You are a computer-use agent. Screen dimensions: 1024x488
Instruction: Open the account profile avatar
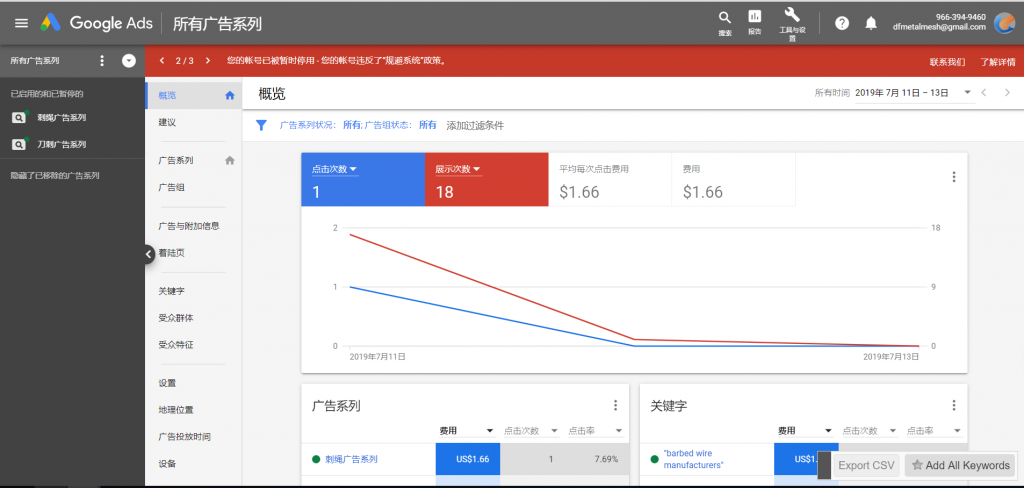tap(1004, 23)
